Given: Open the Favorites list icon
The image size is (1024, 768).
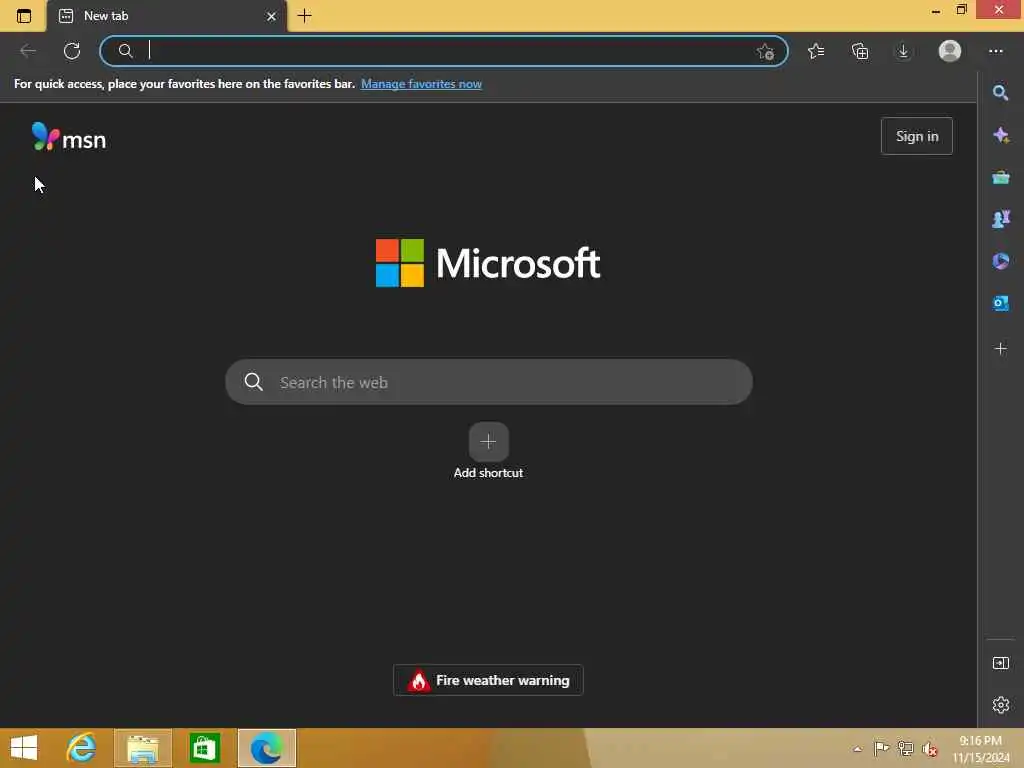Looking at the screenshot, I should (x=816, y=51).
